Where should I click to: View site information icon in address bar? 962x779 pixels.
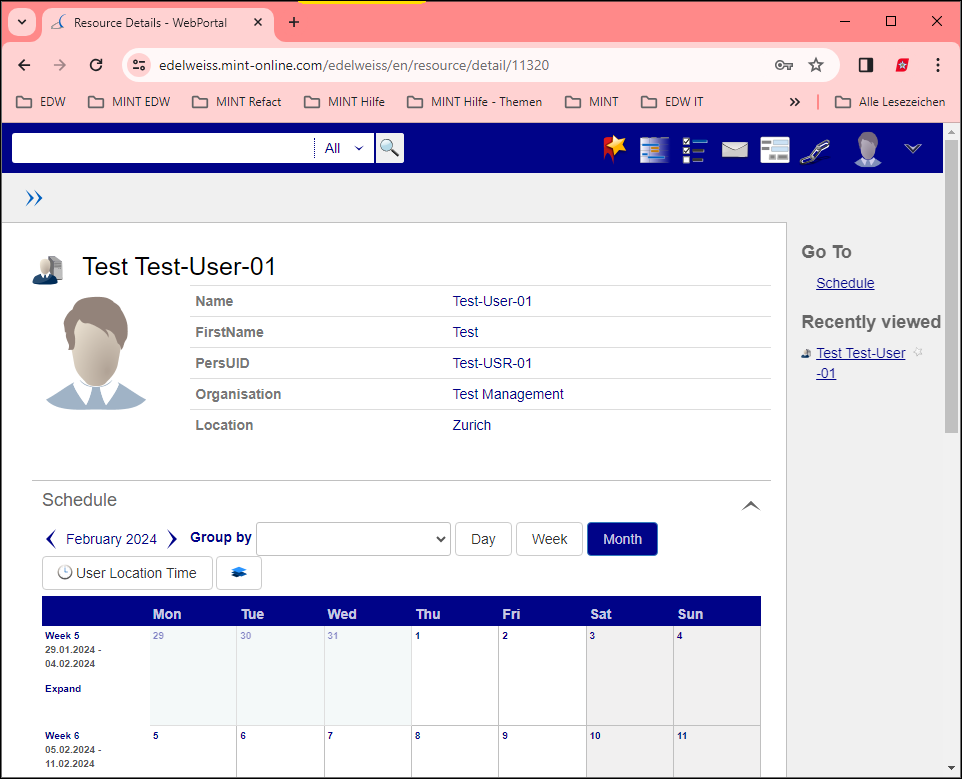pos(139,65)
